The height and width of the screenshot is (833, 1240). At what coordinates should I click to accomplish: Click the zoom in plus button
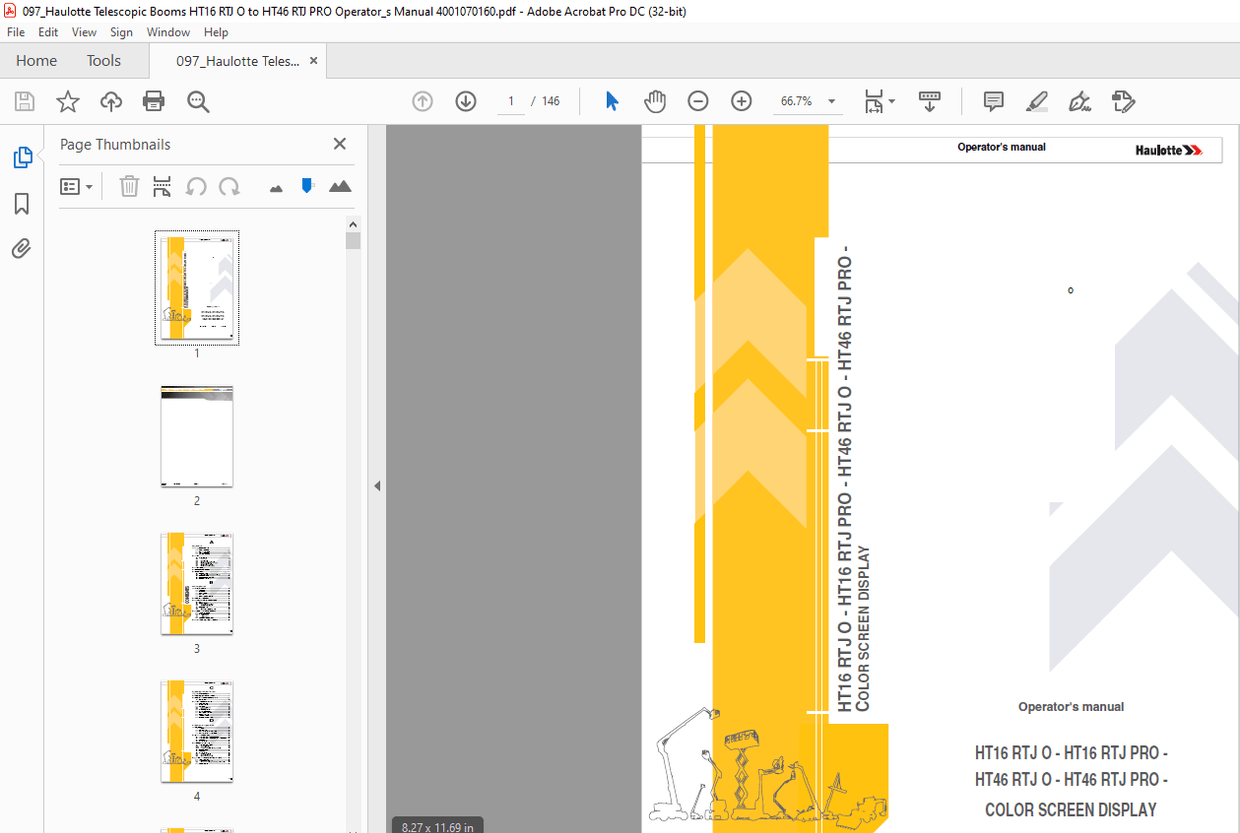741,101
